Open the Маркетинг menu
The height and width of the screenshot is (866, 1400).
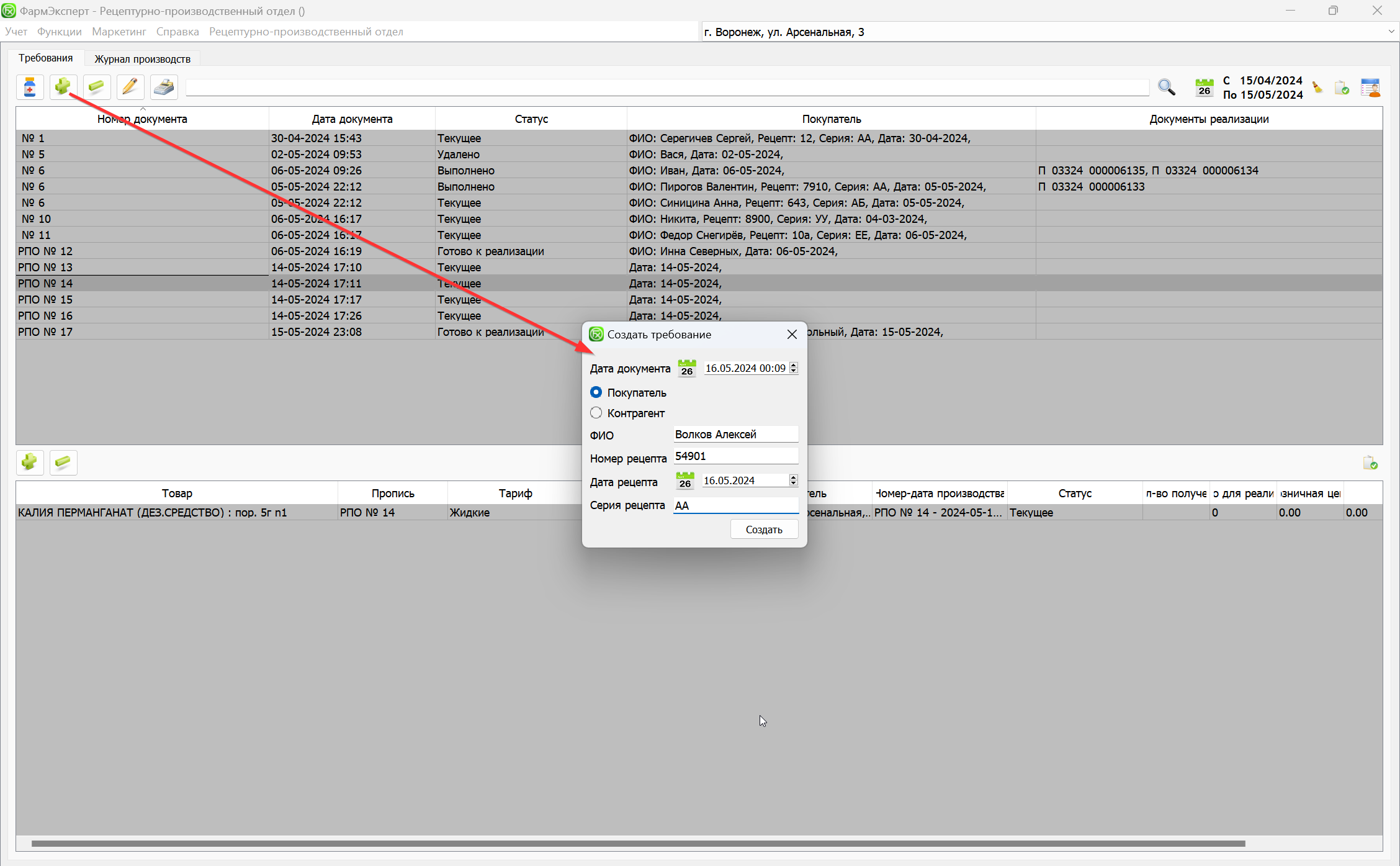coord(119,32)
